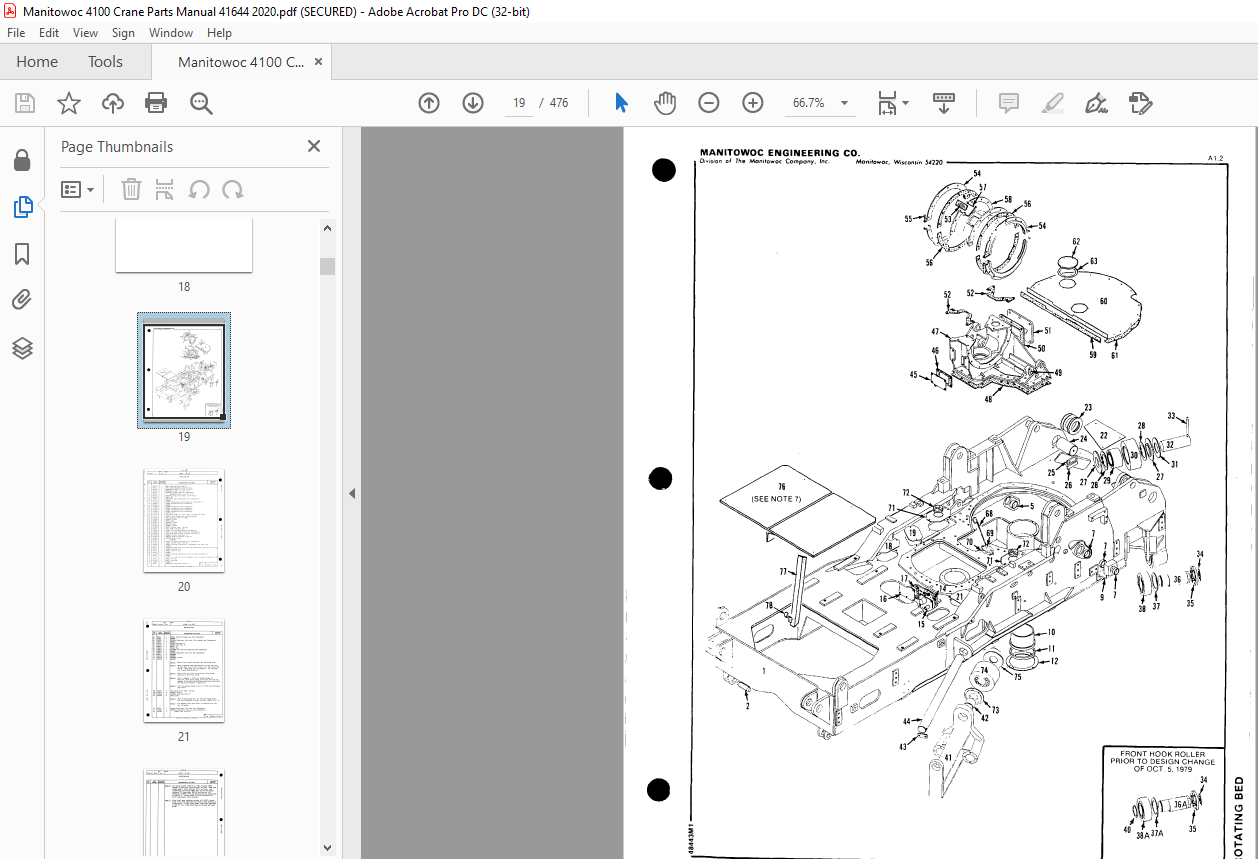Toggle the Page Thumbnails sidebar icon

(x=22, y=208)
